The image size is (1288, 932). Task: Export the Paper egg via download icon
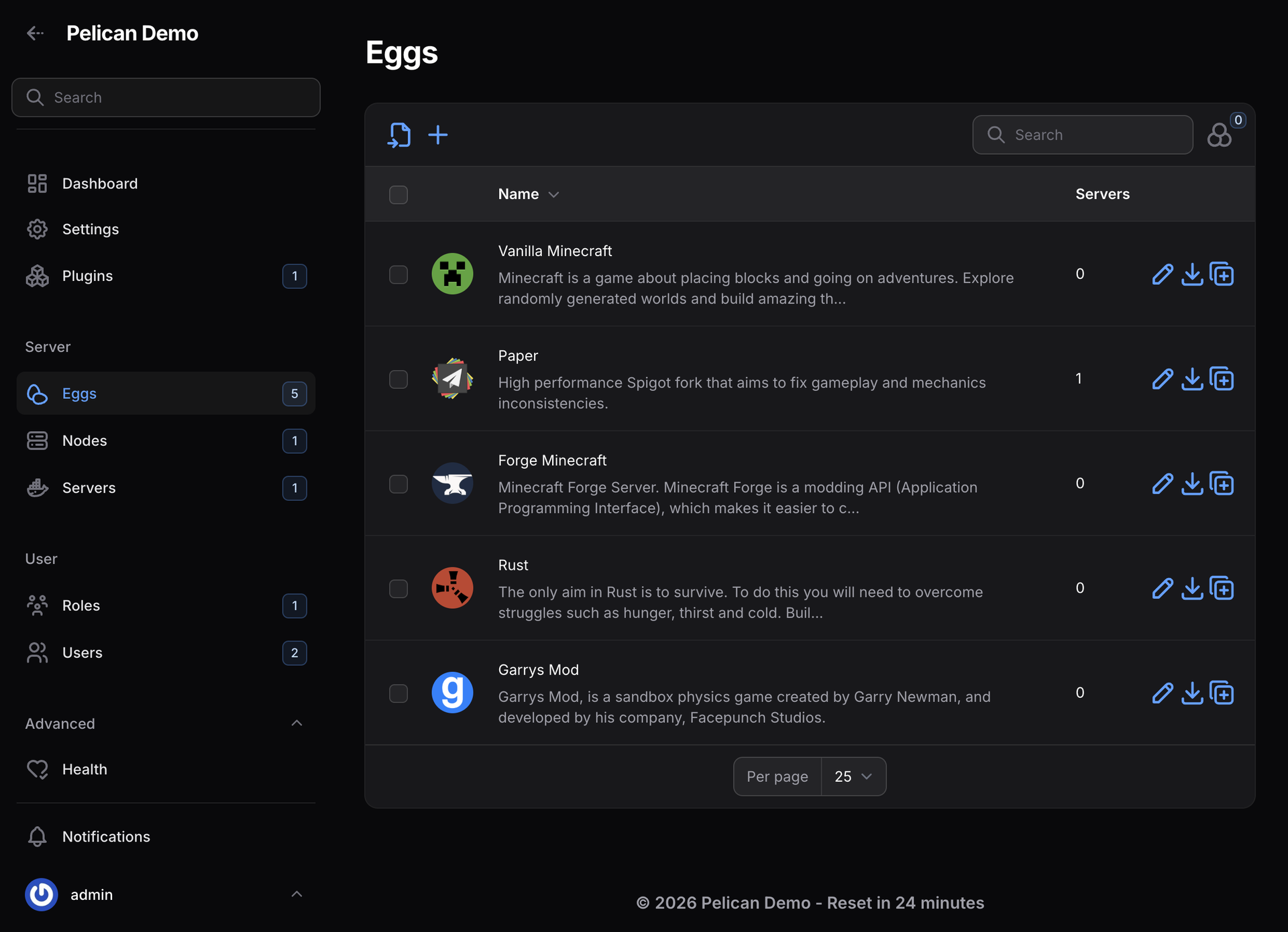click(1192, 379)
